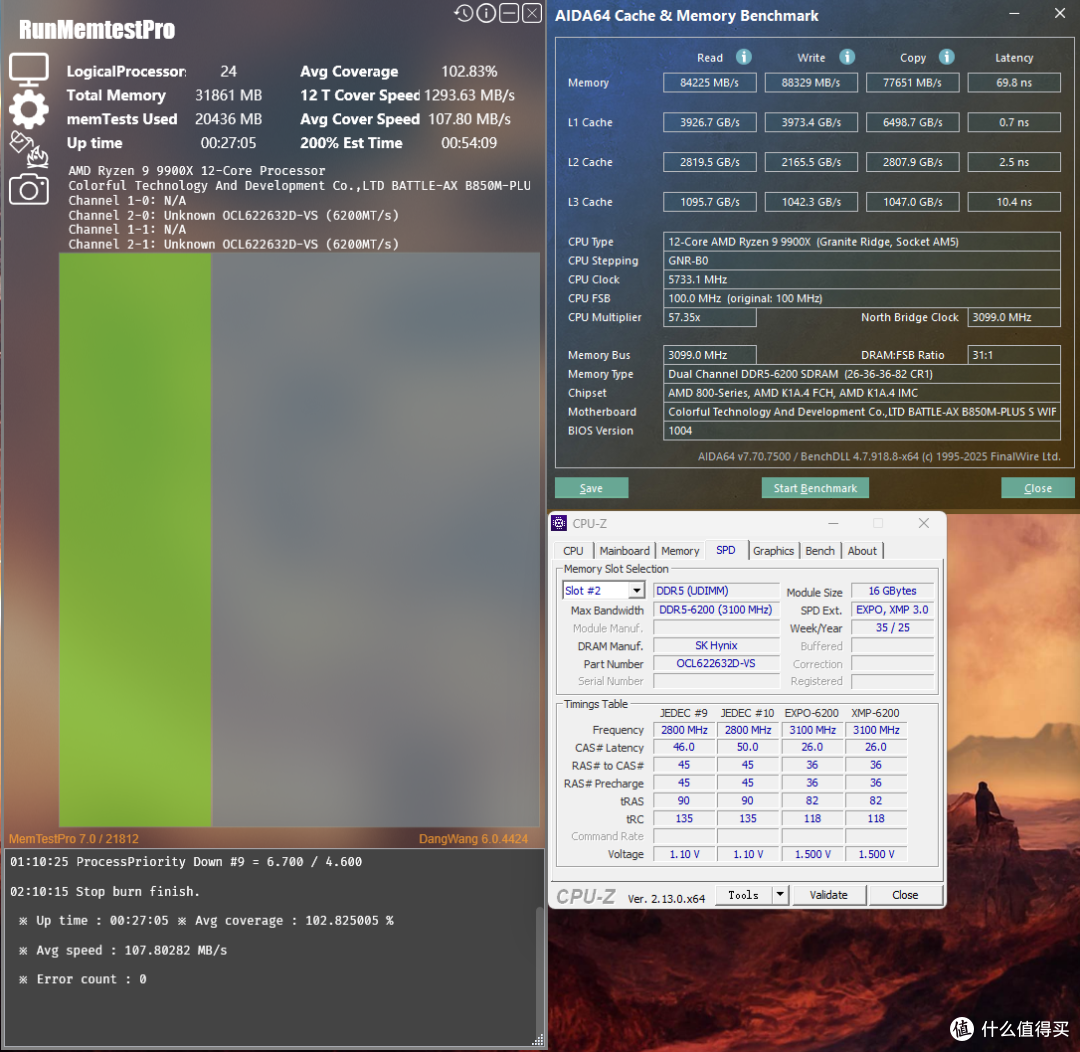Open the About tab in CPU-Z
Image resolution: width=1080 pixels, height=1052 pixels.
pos(862,551)
